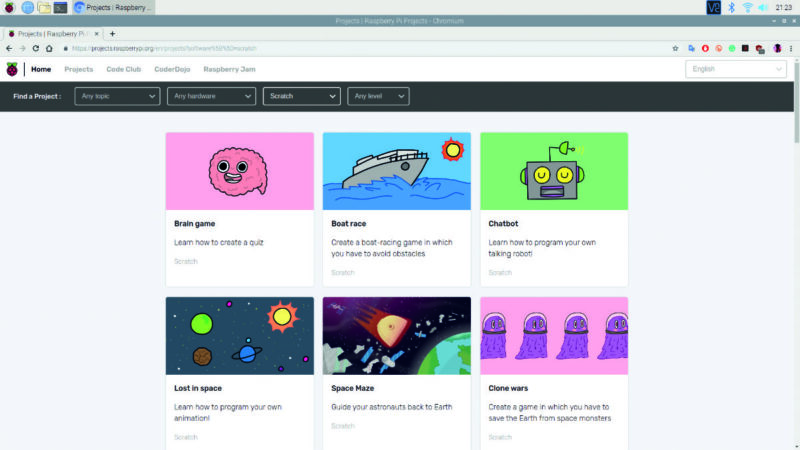Go back to the previous page
Screen dimensions: 800x450
[9, 48]
